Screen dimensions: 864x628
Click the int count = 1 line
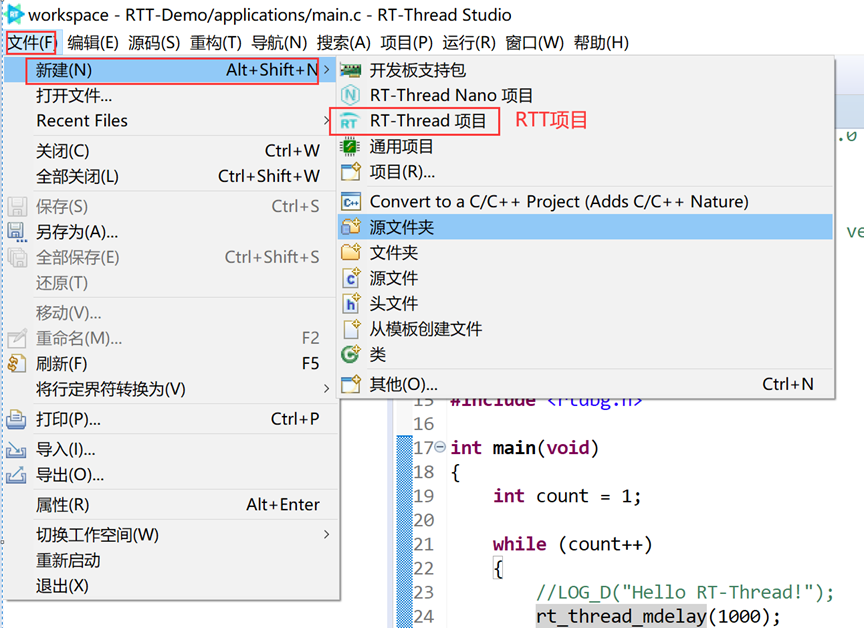(x=567, y=496)
